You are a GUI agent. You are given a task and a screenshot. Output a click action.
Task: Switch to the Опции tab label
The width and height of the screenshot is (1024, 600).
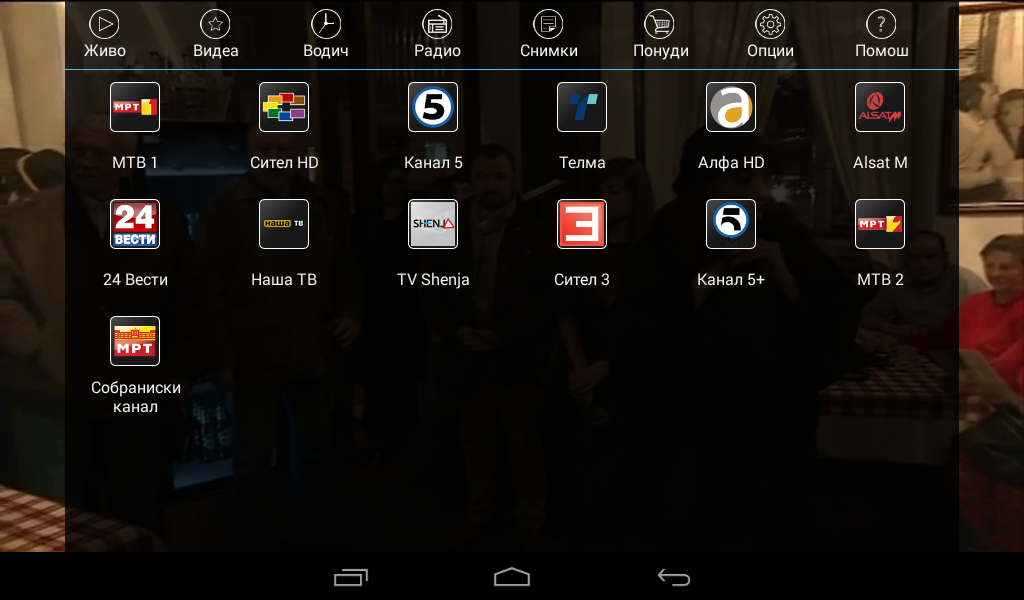771,51
